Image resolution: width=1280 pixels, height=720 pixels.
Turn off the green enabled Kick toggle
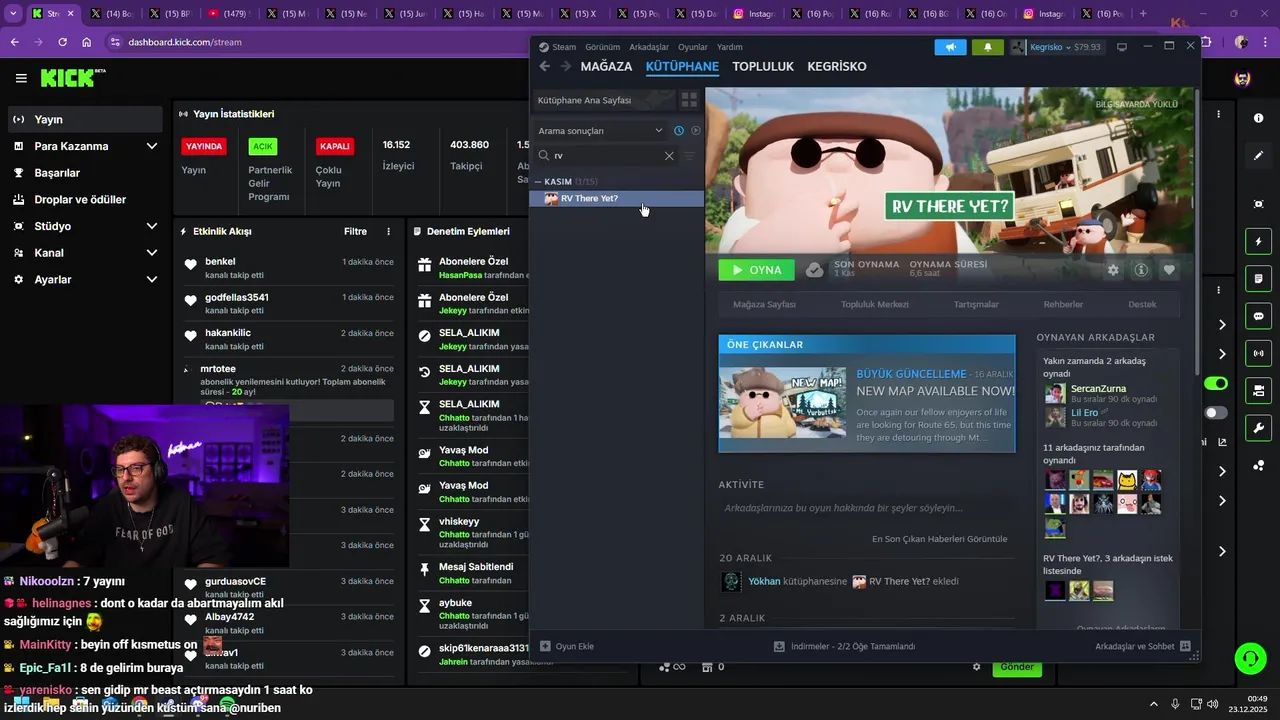[1215, 384]
